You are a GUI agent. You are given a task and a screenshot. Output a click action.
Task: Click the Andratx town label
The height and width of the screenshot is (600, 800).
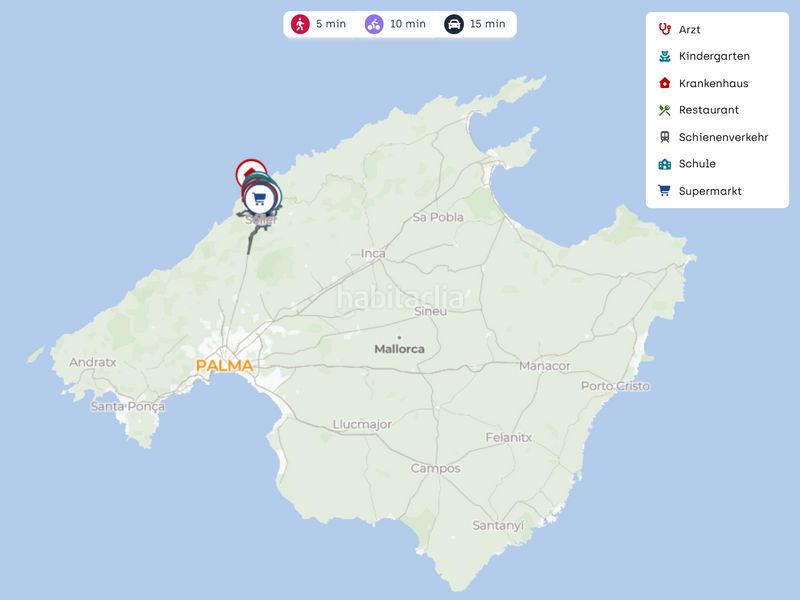[93, 362]
